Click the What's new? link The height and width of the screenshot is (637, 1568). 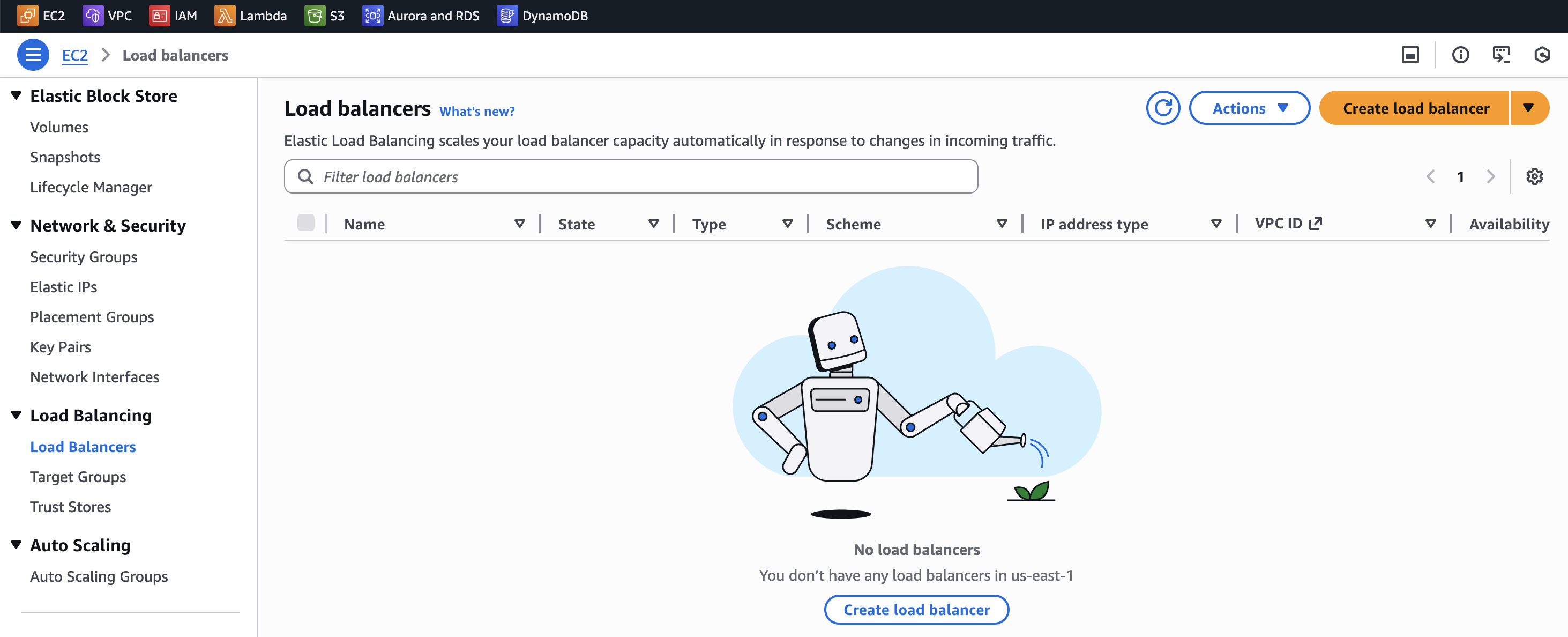tap(476, 112)
